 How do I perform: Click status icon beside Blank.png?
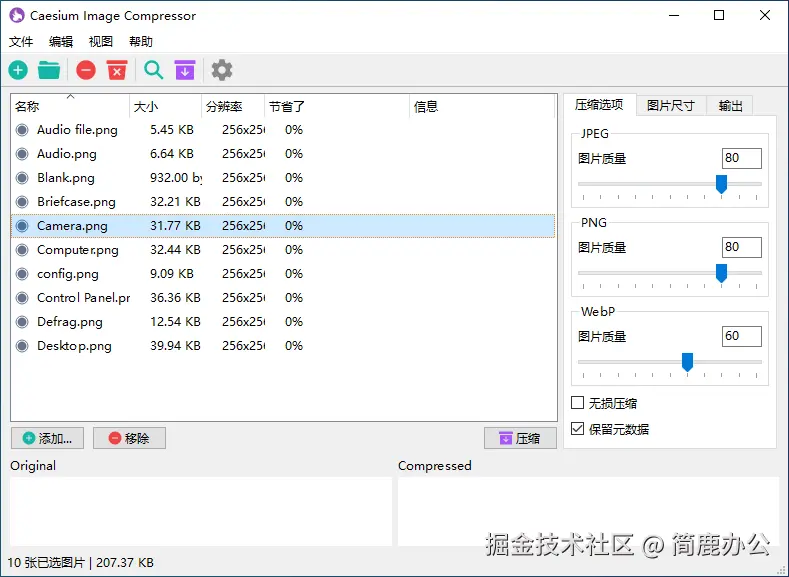click(22, 178)
